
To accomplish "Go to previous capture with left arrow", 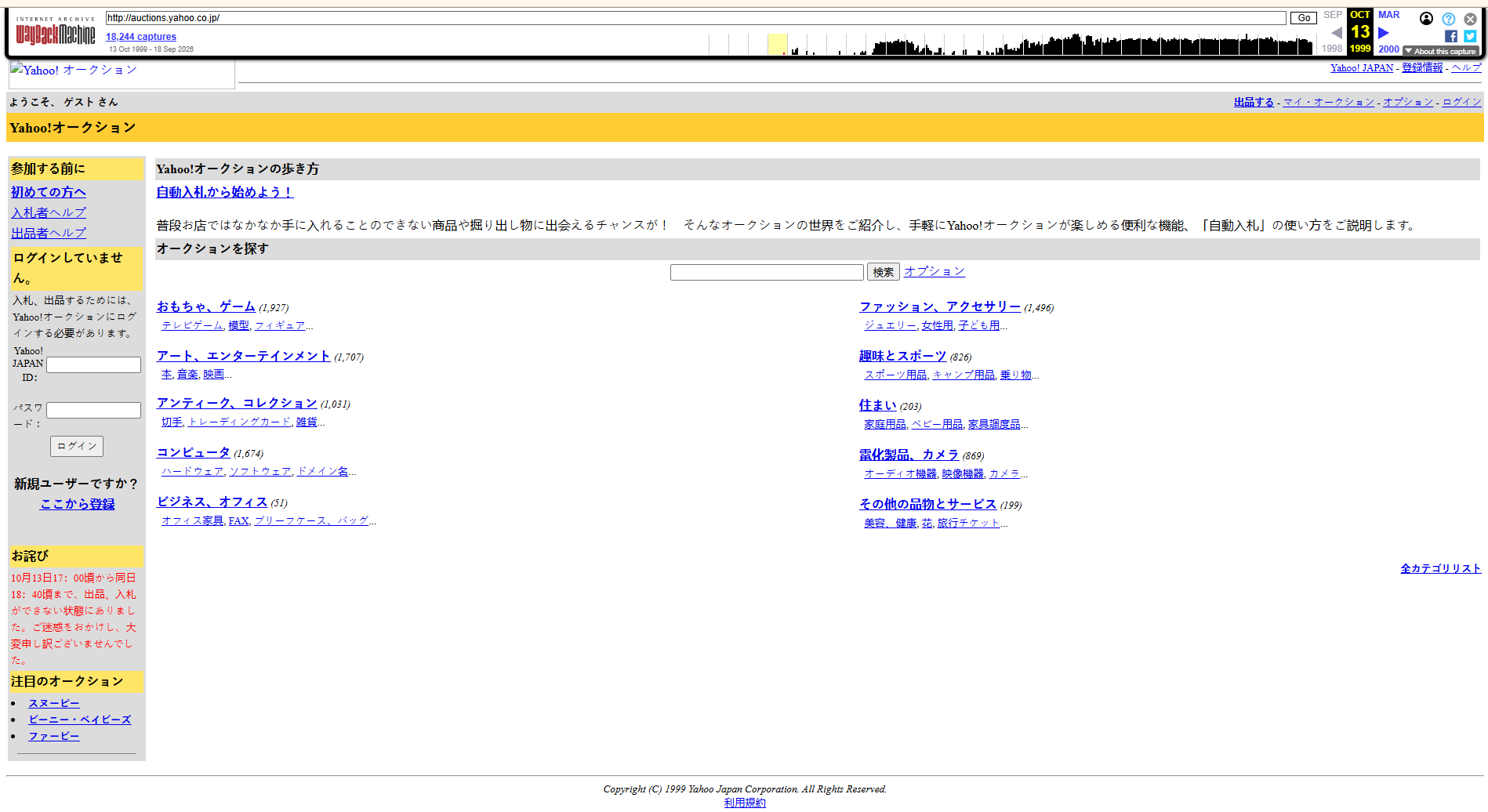I will tap(1336, 32).
